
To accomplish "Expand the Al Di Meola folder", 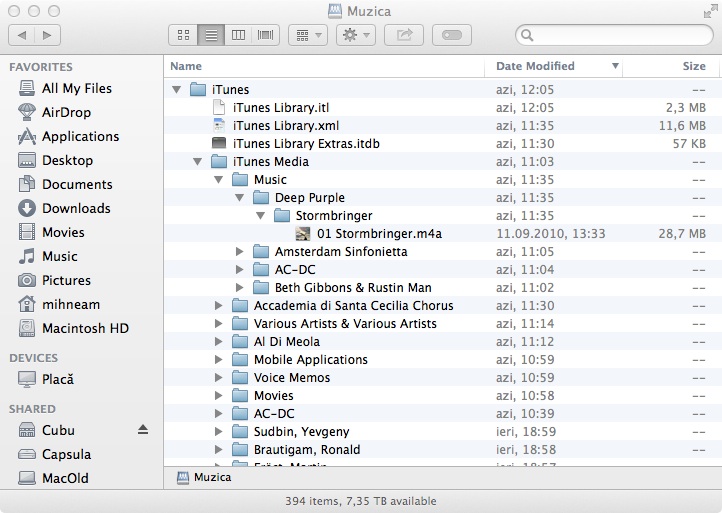I will click(x=219, y=341).
